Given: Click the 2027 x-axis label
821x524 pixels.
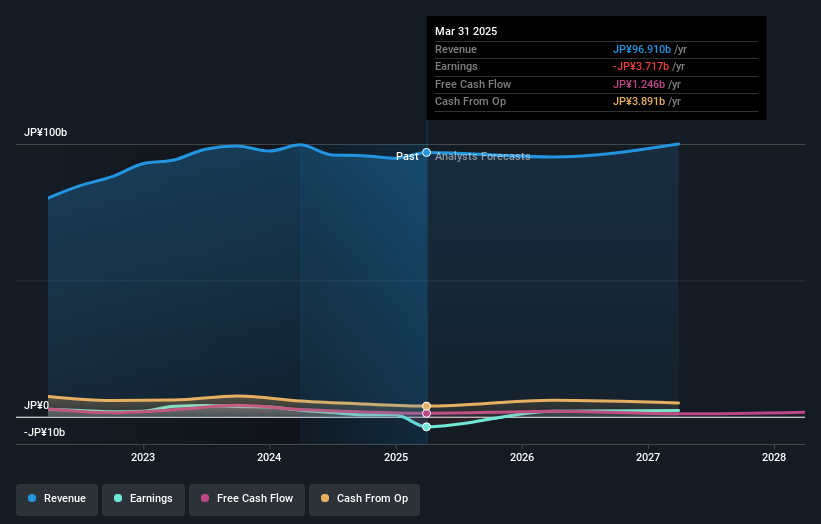Looking at the screenshot, I should pyautogui.click(x=648, y=457).
